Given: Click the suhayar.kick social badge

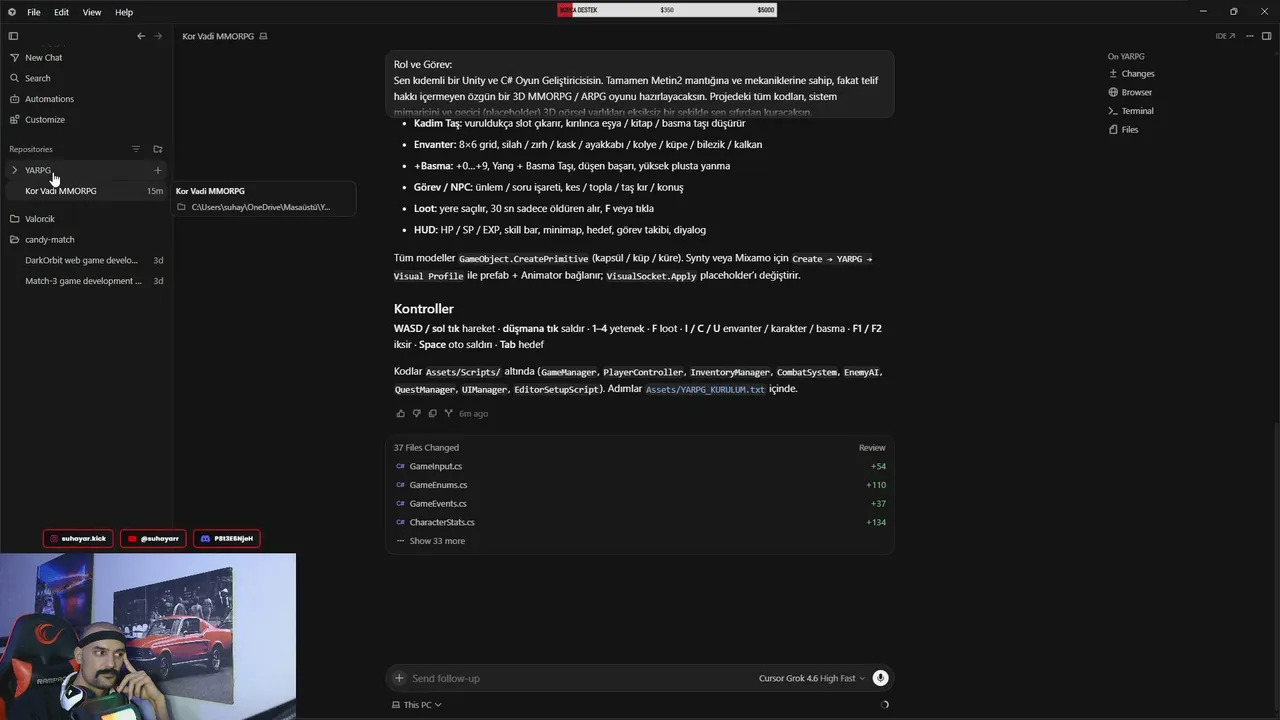Looking at the screenshot, I should point(78,538).
